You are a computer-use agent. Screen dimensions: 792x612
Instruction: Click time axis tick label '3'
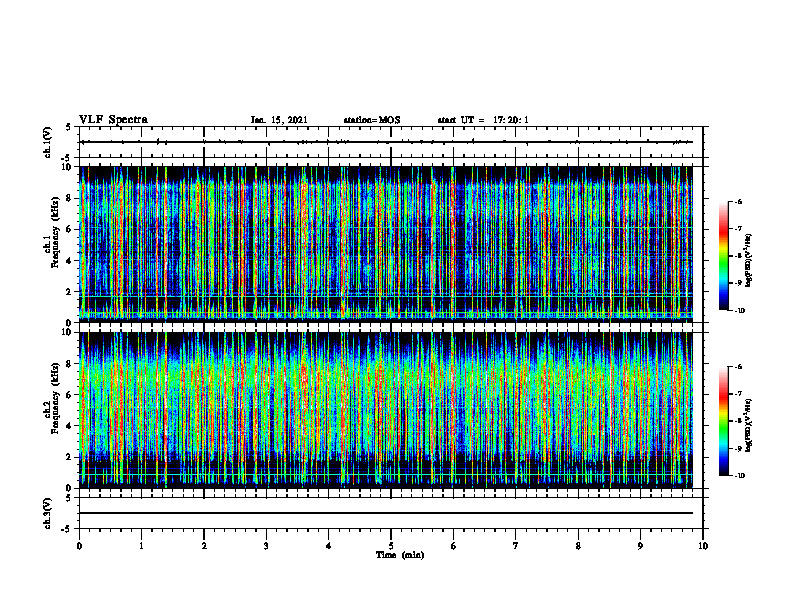(x=266, y=546)
